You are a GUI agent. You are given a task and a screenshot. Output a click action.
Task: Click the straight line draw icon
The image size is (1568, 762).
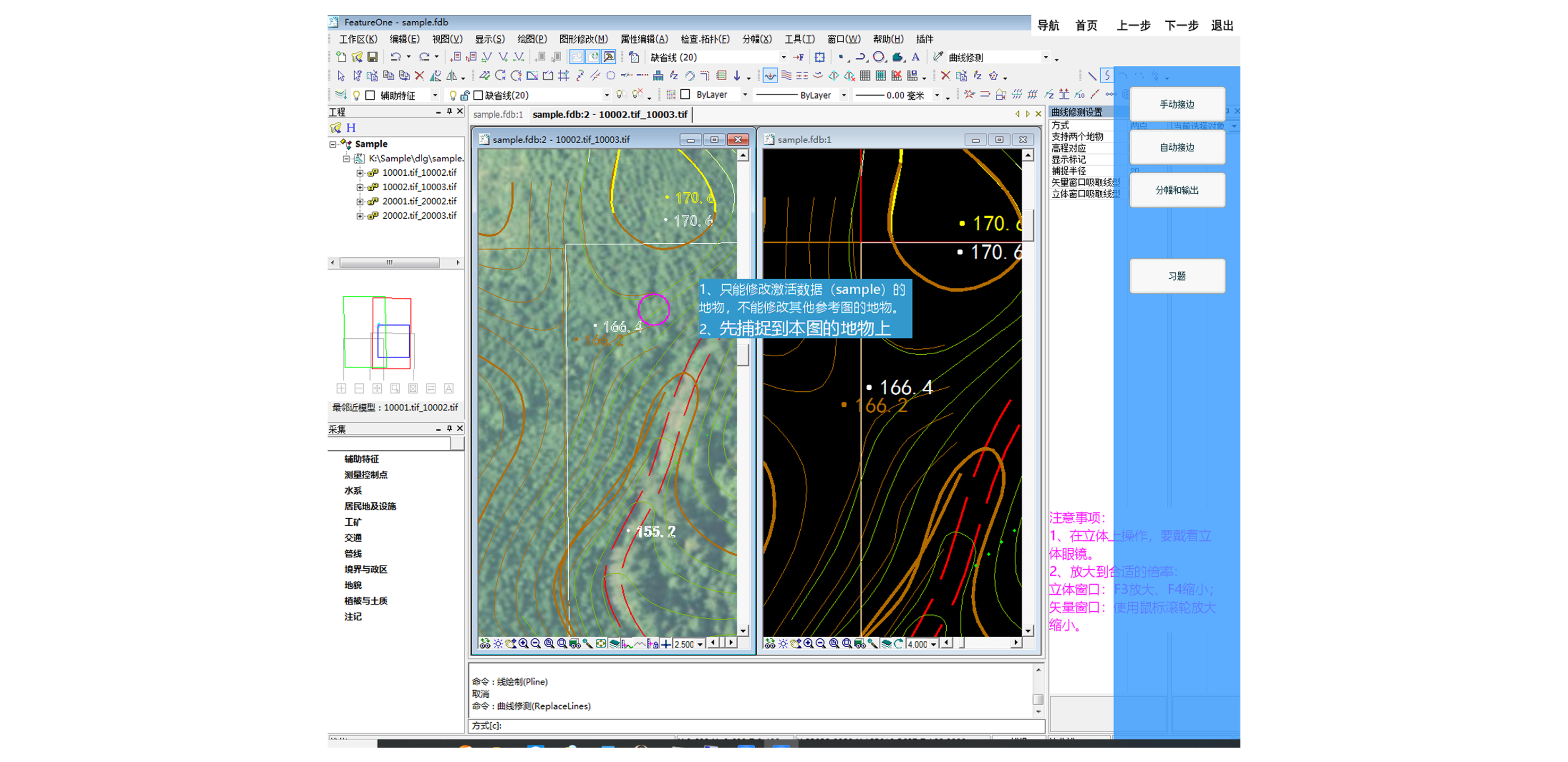(x=1092, y=76)
